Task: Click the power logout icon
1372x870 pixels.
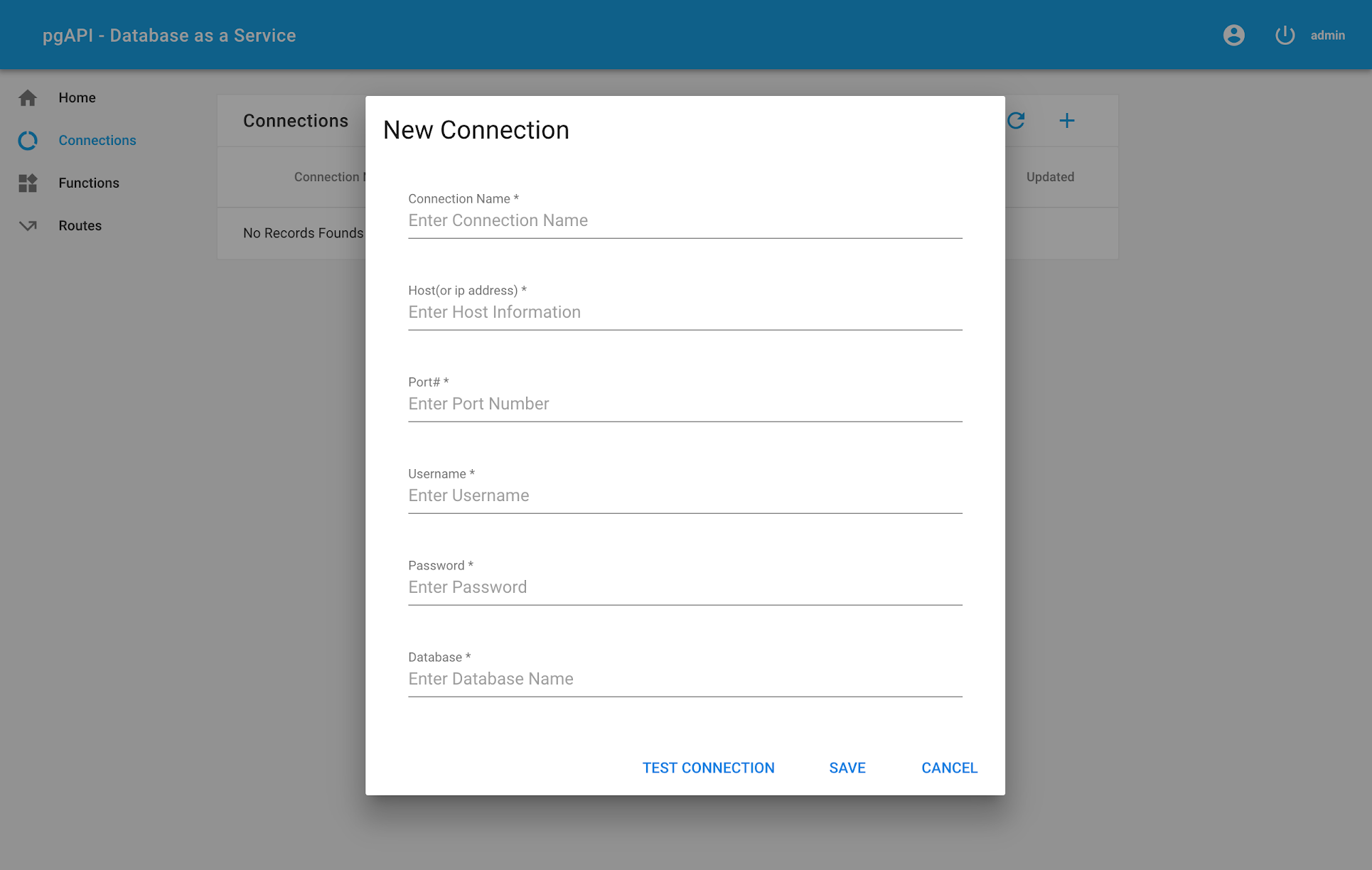Action: (x=1284, y=35)
